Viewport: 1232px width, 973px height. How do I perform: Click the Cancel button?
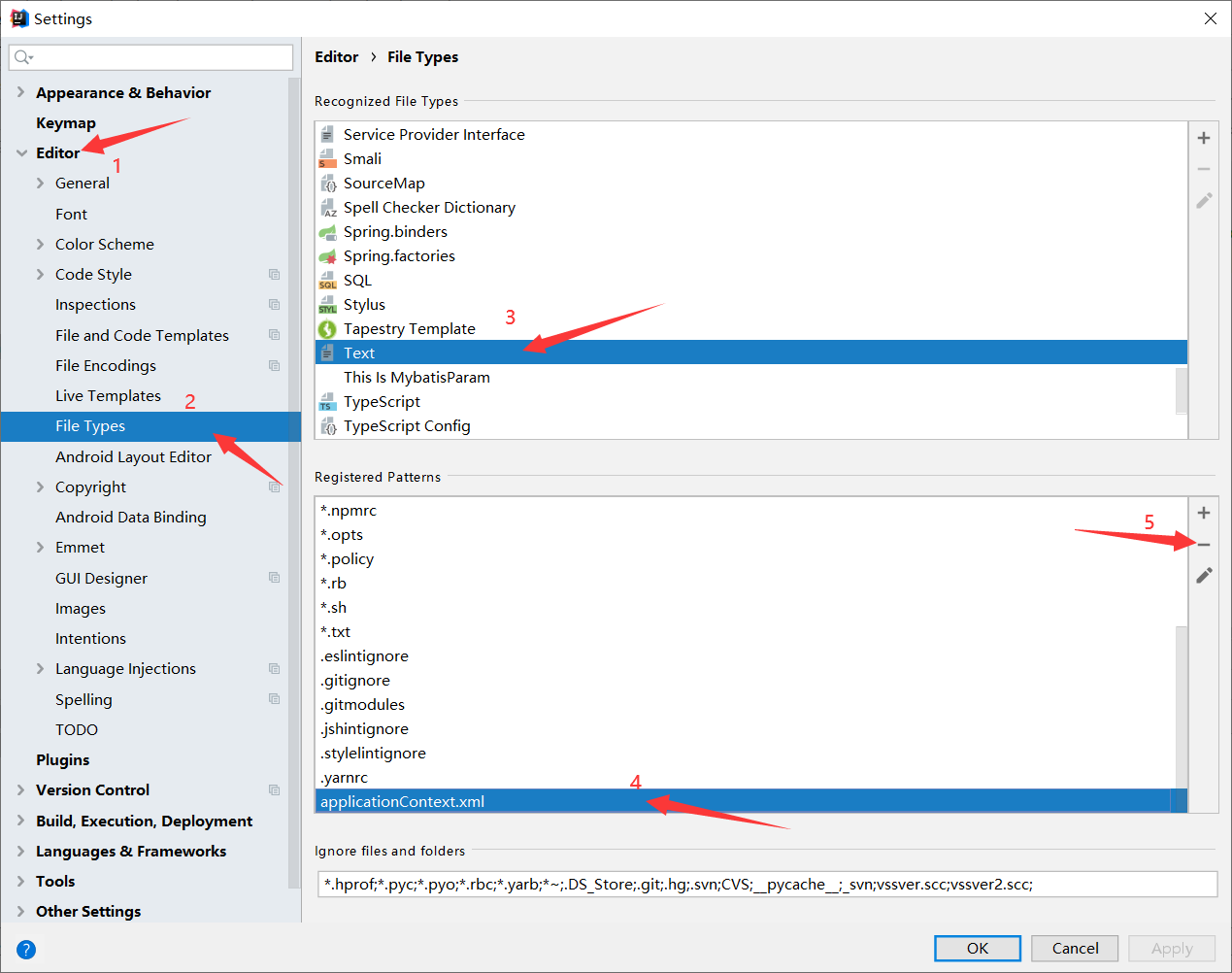tap(1075, 948)
